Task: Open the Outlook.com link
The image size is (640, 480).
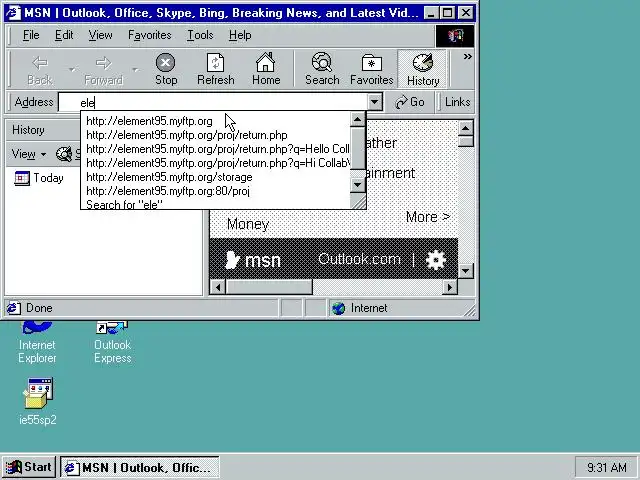Action: pos(359,259)
